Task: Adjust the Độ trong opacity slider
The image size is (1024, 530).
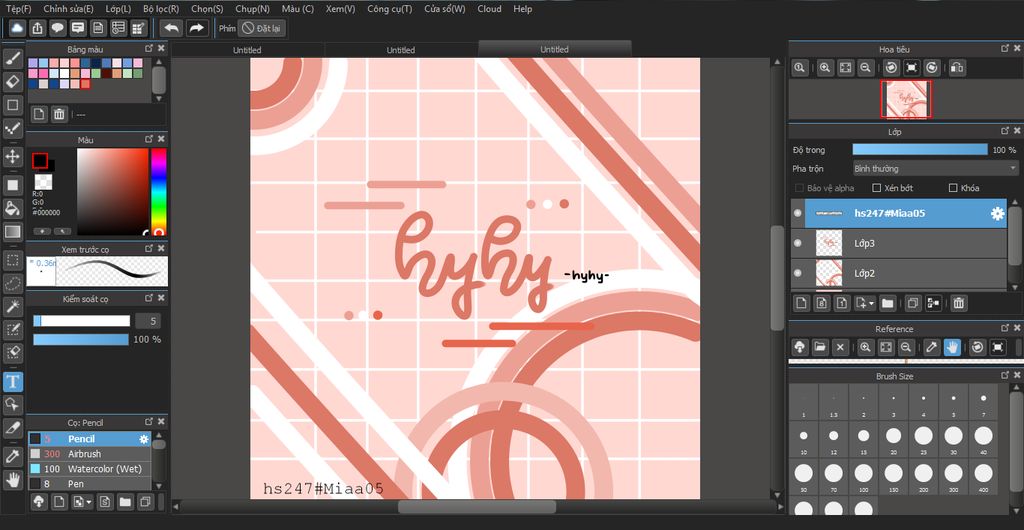Action: (920, 149)
